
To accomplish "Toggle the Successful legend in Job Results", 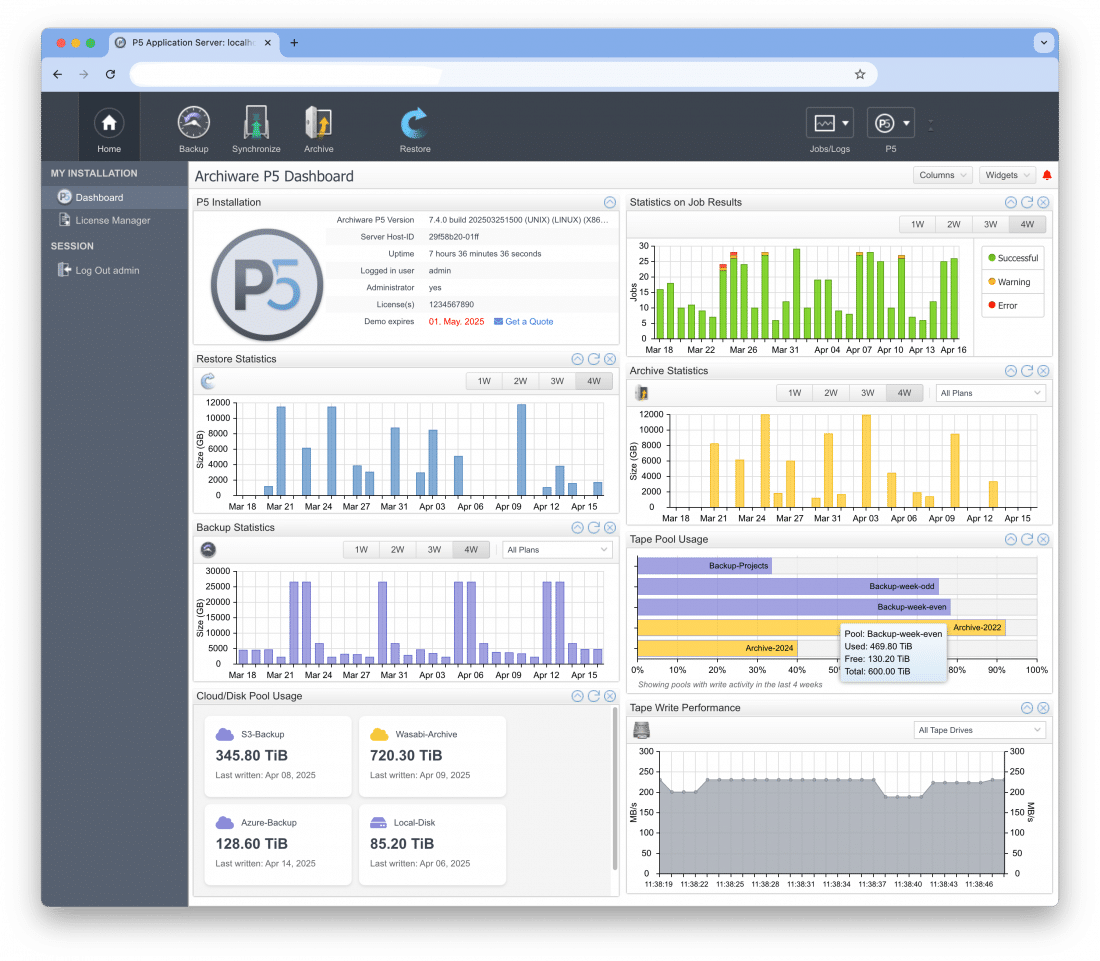I will click(x=1012, y=257).
